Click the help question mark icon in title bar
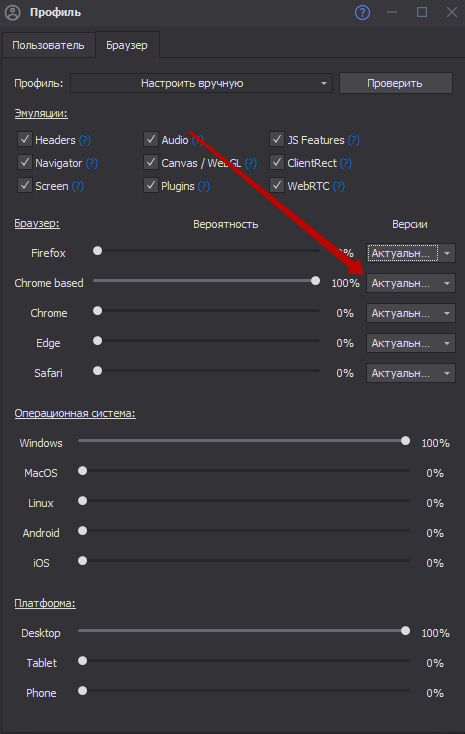 [x=362, y=12]
